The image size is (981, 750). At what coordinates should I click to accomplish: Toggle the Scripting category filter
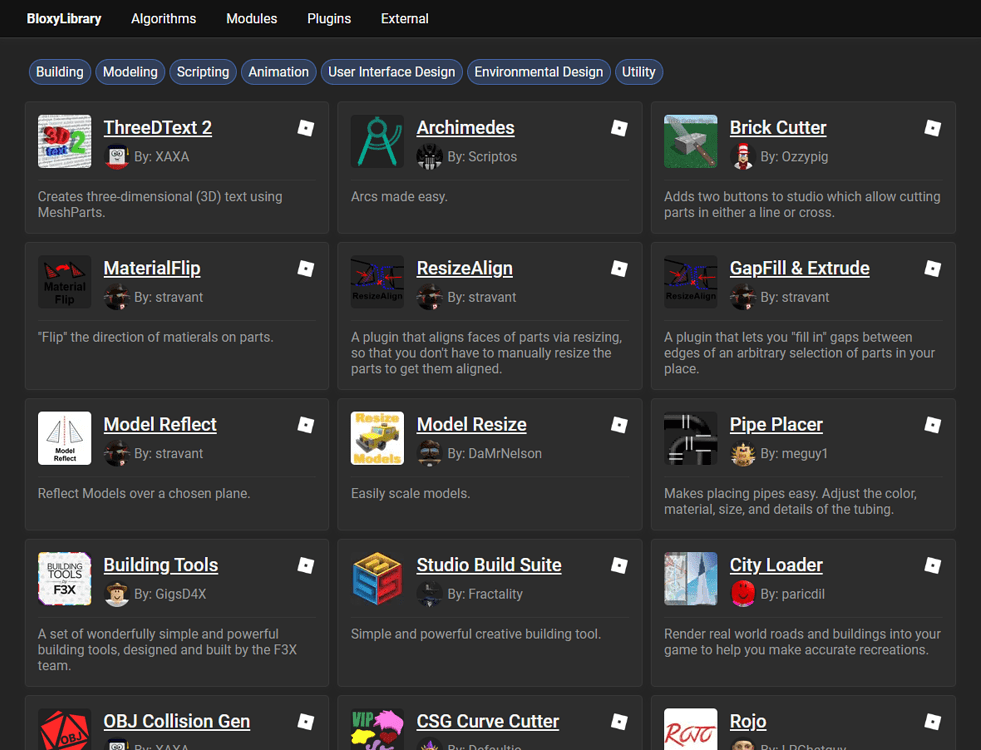click(202, 72)
